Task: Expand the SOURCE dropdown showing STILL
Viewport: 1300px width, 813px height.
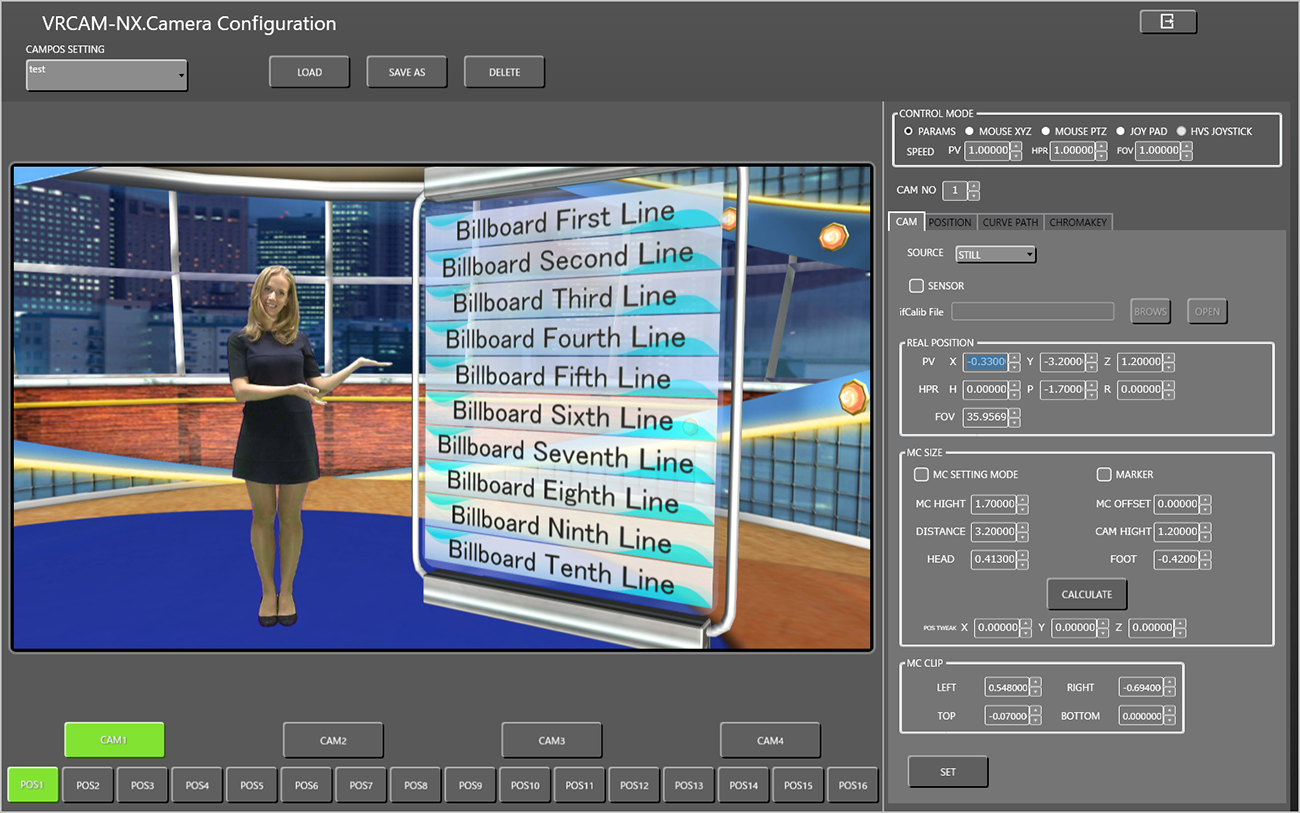Action: coord(995,254)
